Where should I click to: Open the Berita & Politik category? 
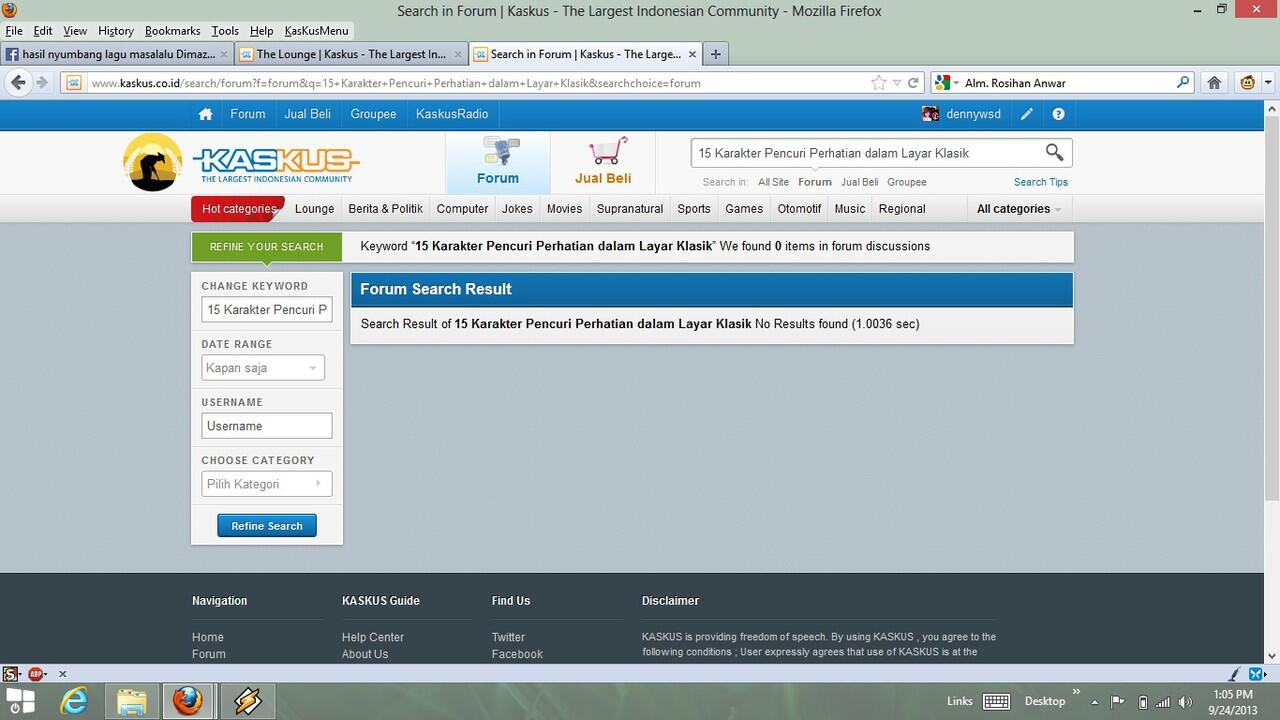[x=385, y=209]
